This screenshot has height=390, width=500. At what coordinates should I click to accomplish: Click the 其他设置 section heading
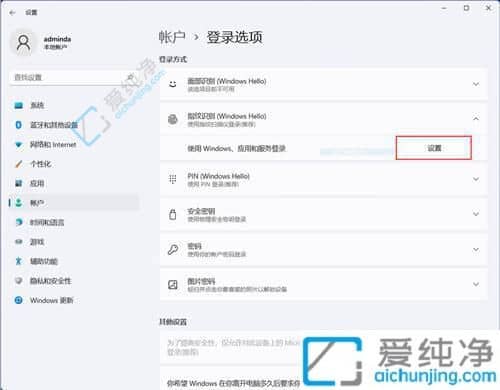point(173,322)
